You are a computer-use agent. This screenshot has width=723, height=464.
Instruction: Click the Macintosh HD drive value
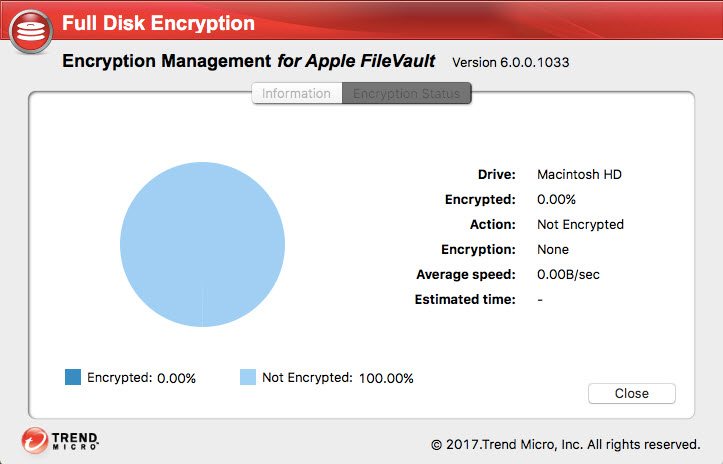[x=579, y=174]
